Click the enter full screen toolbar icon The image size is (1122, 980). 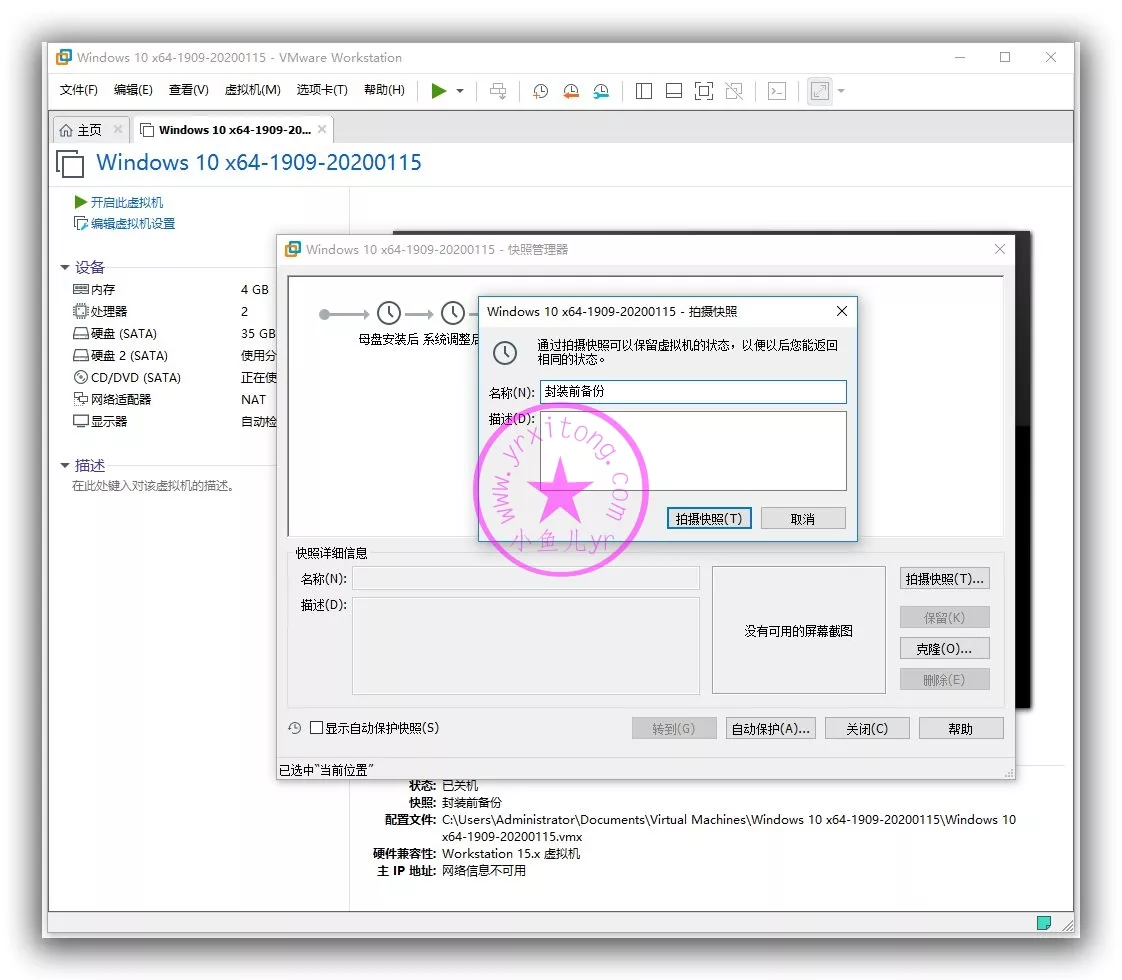click(704, 91)
